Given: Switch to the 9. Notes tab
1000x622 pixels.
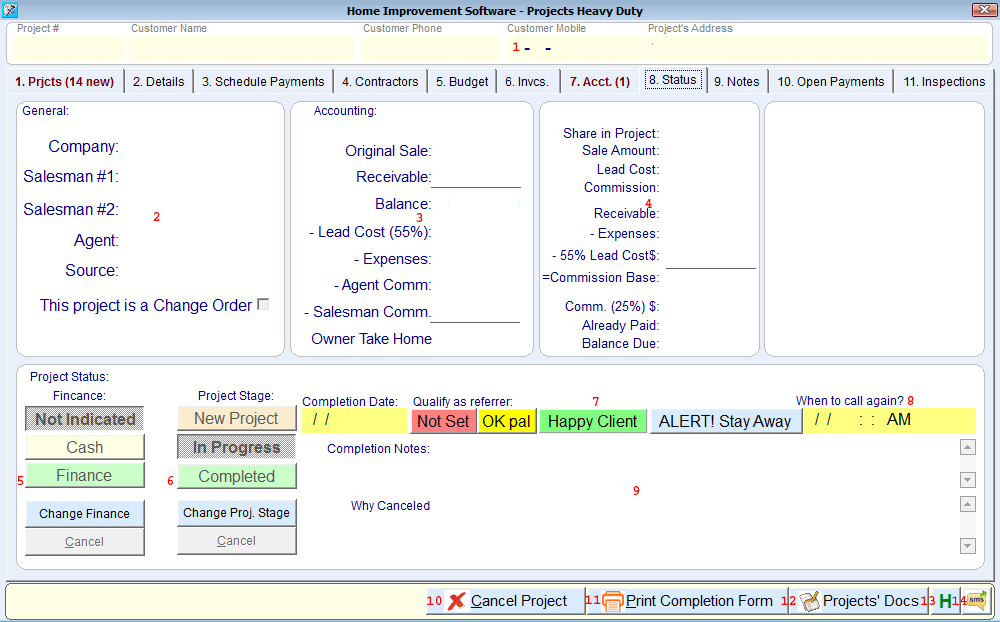Looking at the screenshot, I should click(x=737, y=82).
